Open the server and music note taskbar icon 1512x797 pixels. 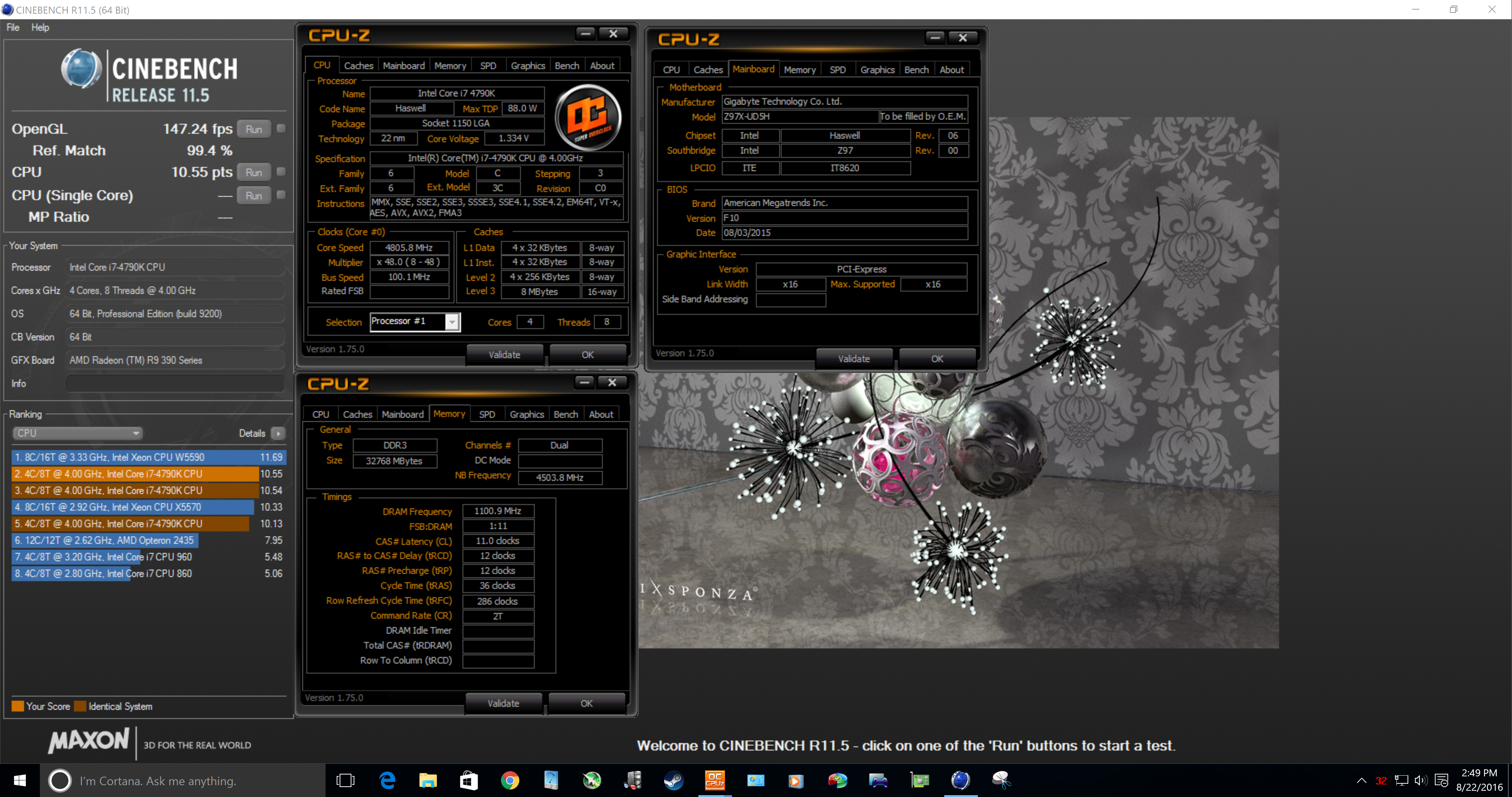pos(632,780)
